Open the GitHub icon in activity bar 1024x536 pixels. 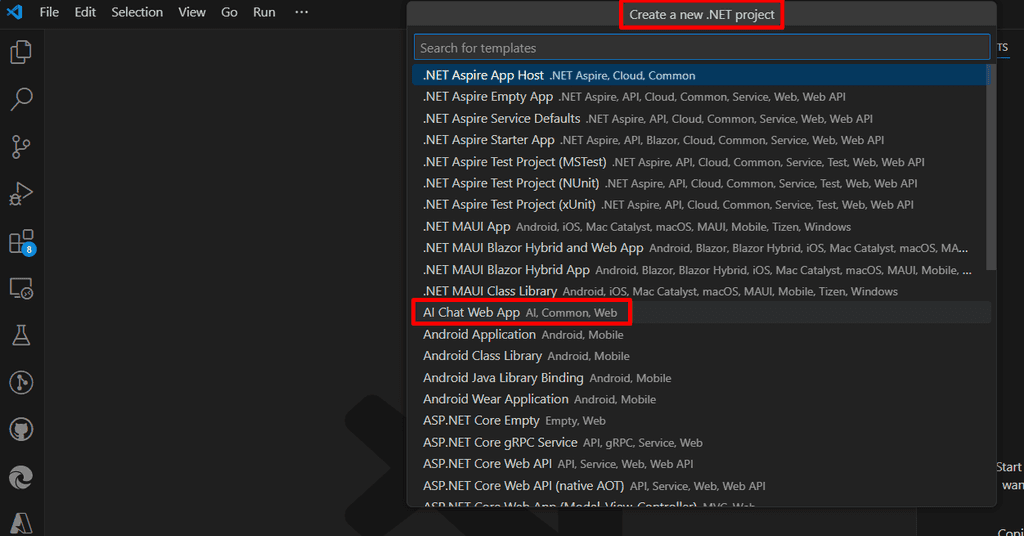tap(21, 430)
